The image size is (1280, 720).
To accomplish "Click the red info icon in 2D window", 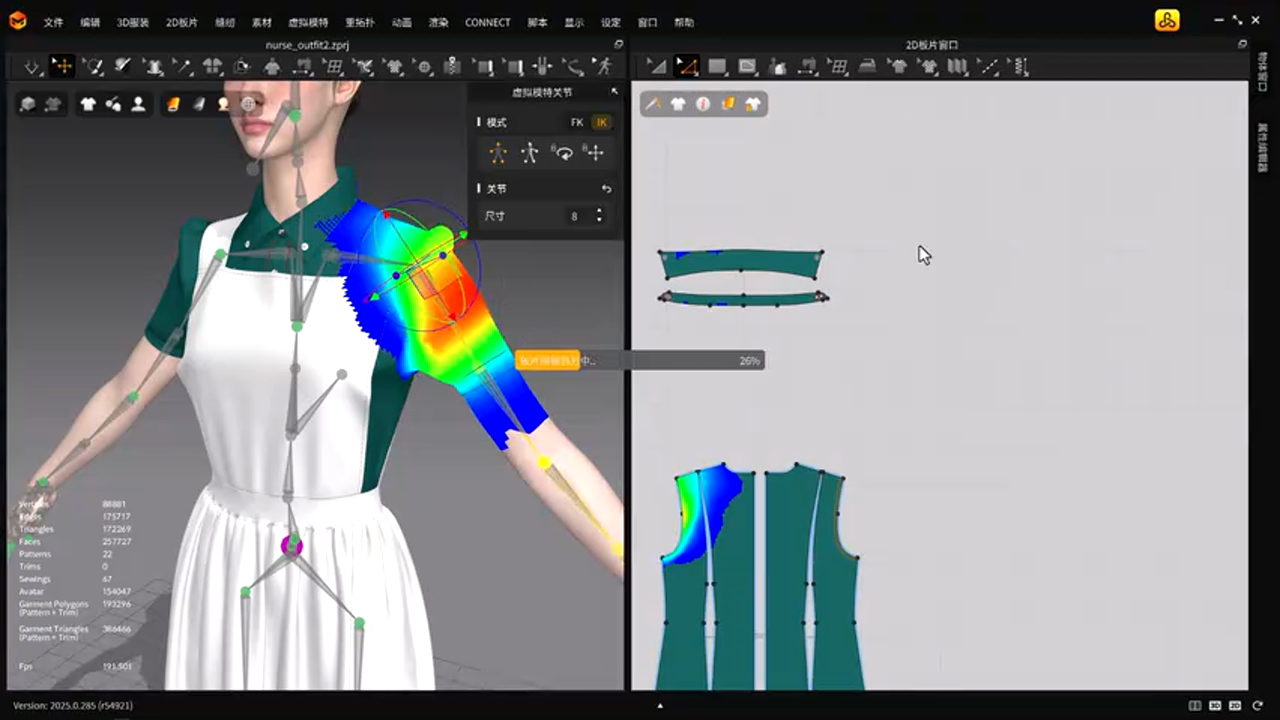I will (703, 104).
